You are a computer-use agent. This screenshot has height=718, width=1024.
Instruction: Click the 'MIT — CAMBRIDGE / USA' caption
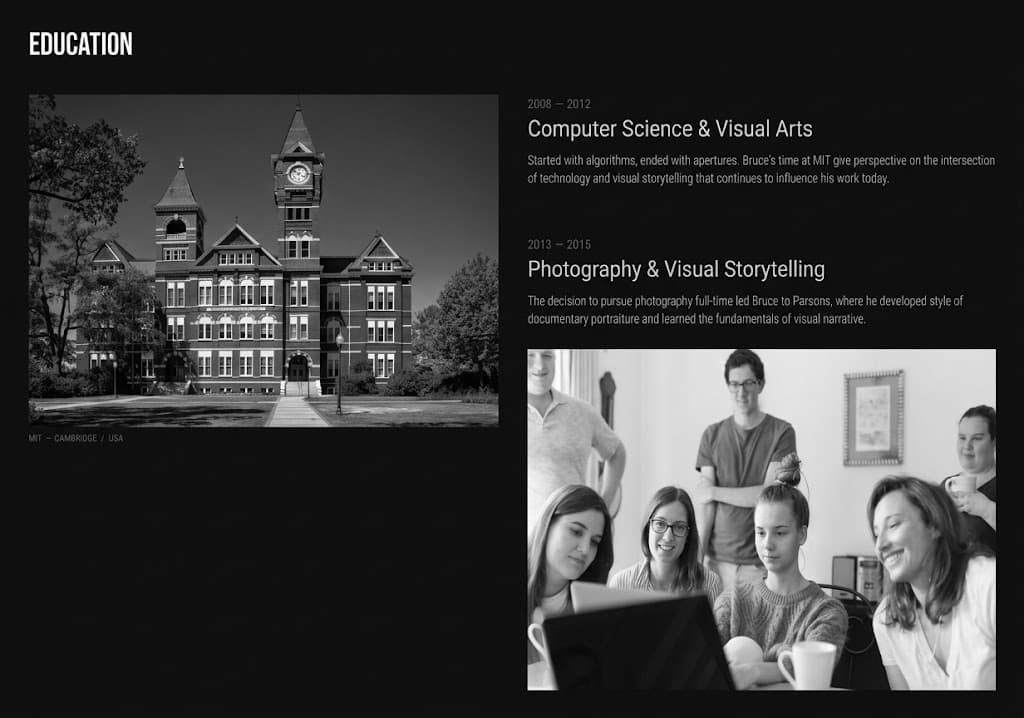(76, 438)
